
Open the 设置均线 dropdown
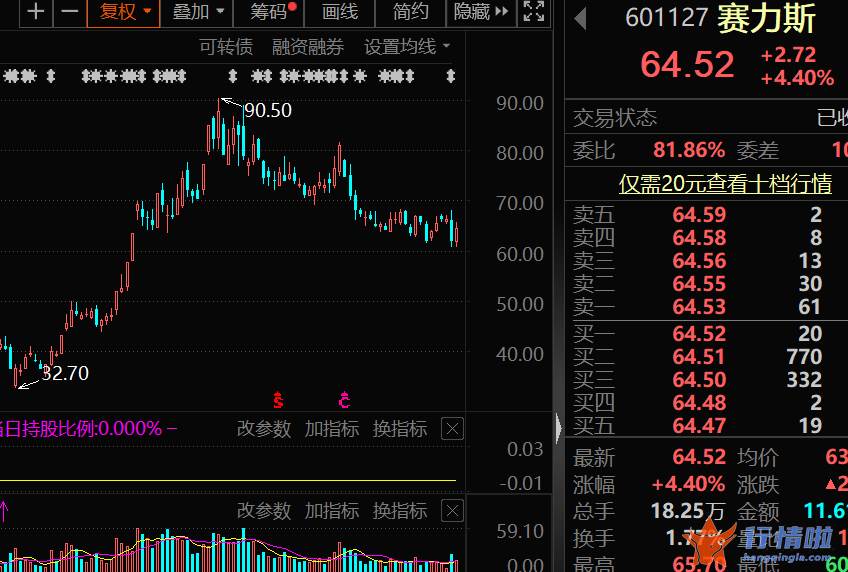coord(407,47)
